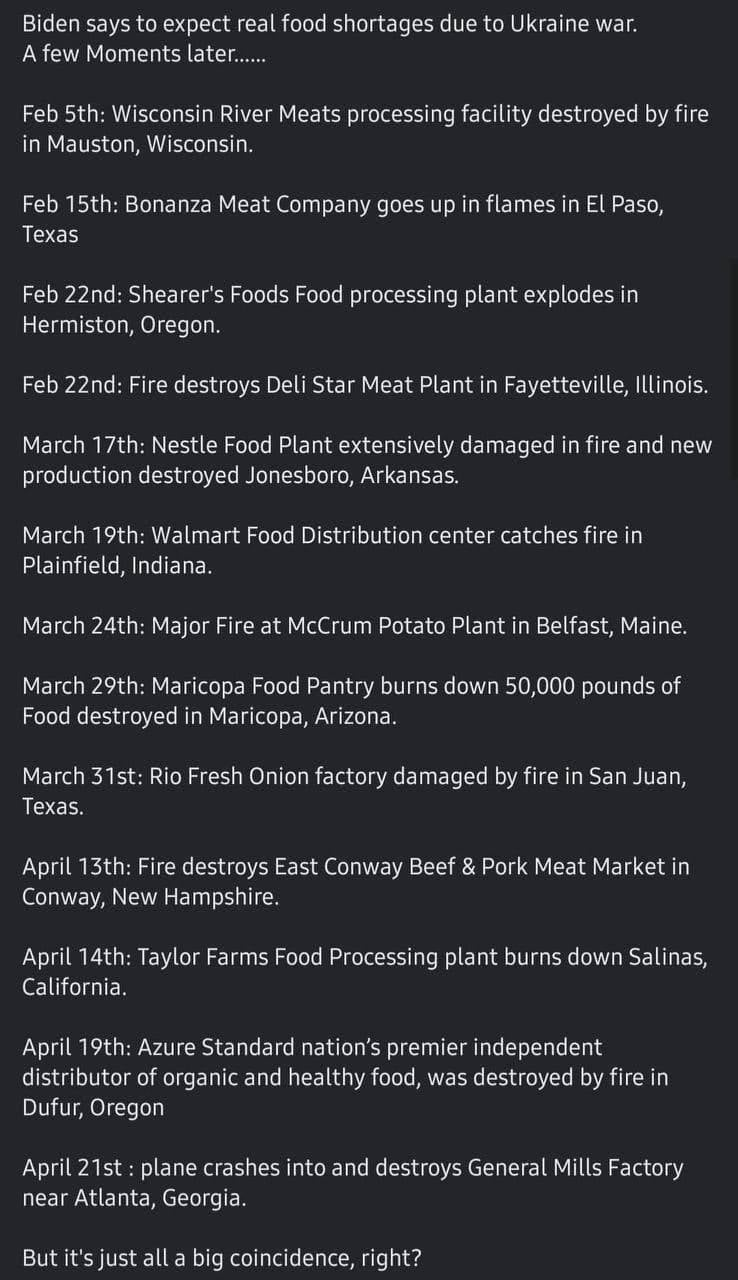738x1280 pixels.
Task: Select the Taylor Farms Food Processing entry
Action: coord(365,957)
